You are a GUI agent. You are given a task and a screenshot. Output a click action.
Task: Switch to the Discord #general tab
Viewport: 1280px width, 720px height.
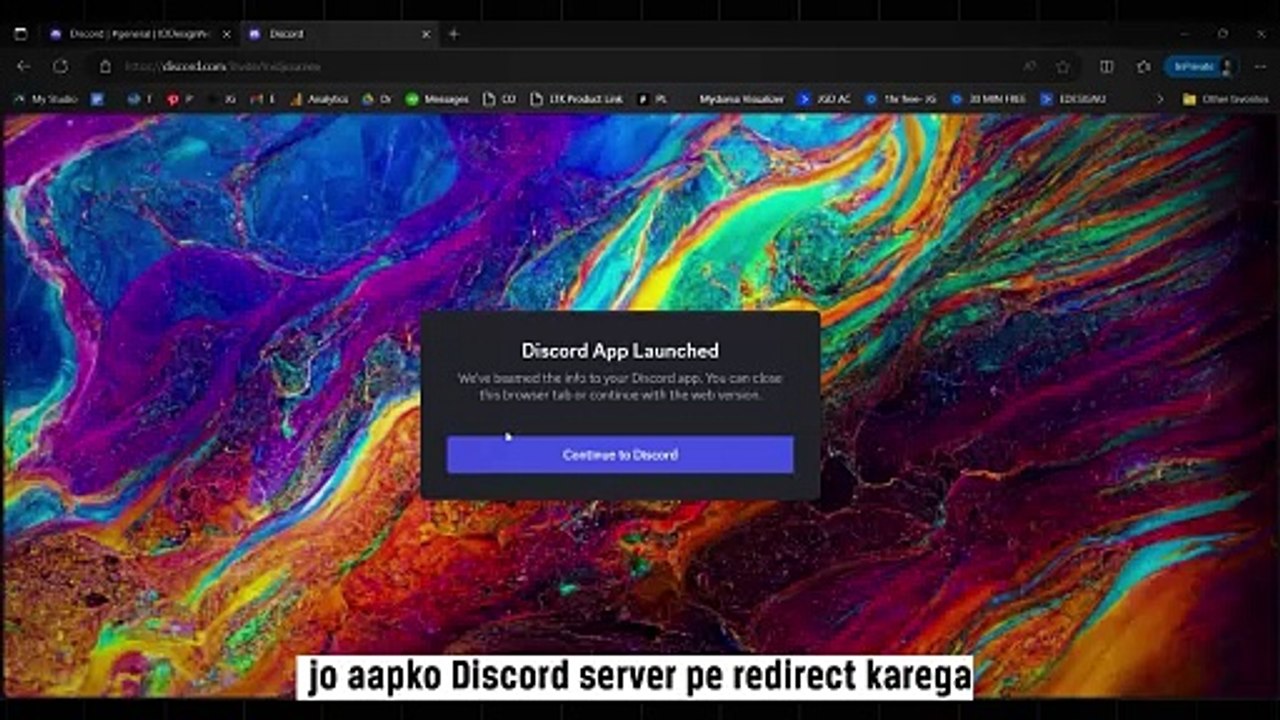pos(139,34)
